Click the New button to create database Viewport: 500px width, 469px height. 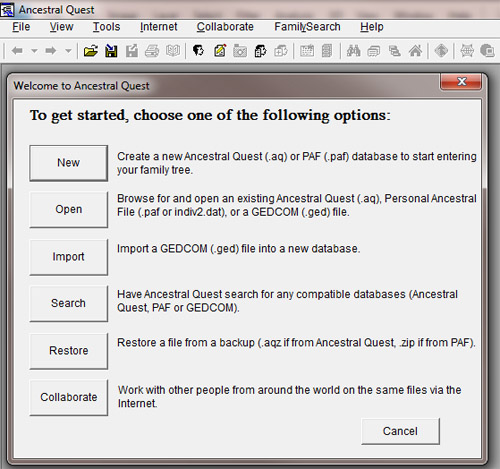(x=69, y=163)
